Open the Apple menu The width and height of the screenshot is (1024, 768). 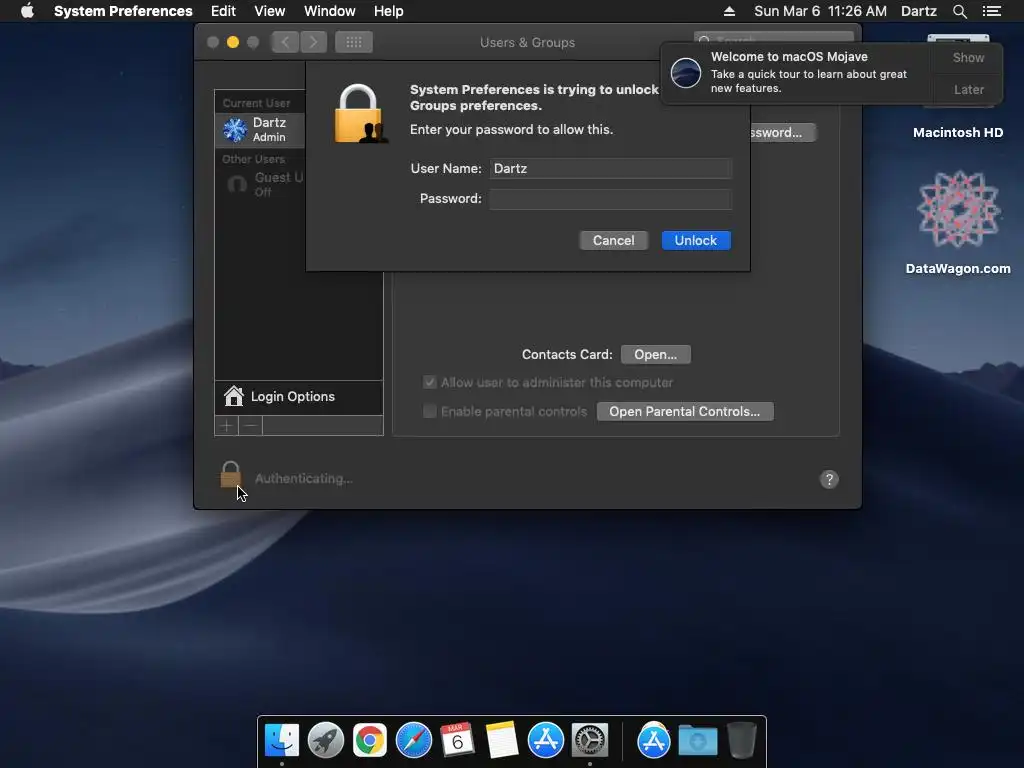coord(27,11)
